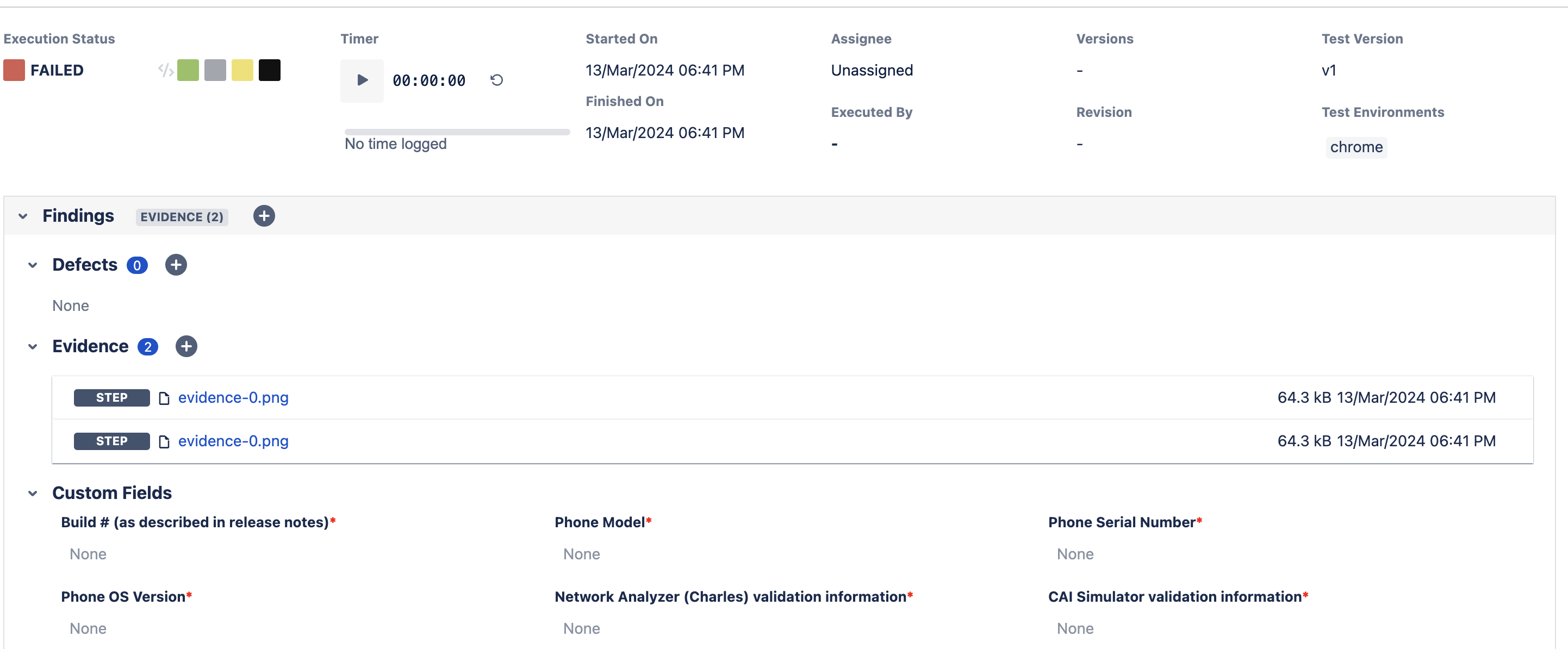Click file icon of first evidence row

(x=164, y=398)
